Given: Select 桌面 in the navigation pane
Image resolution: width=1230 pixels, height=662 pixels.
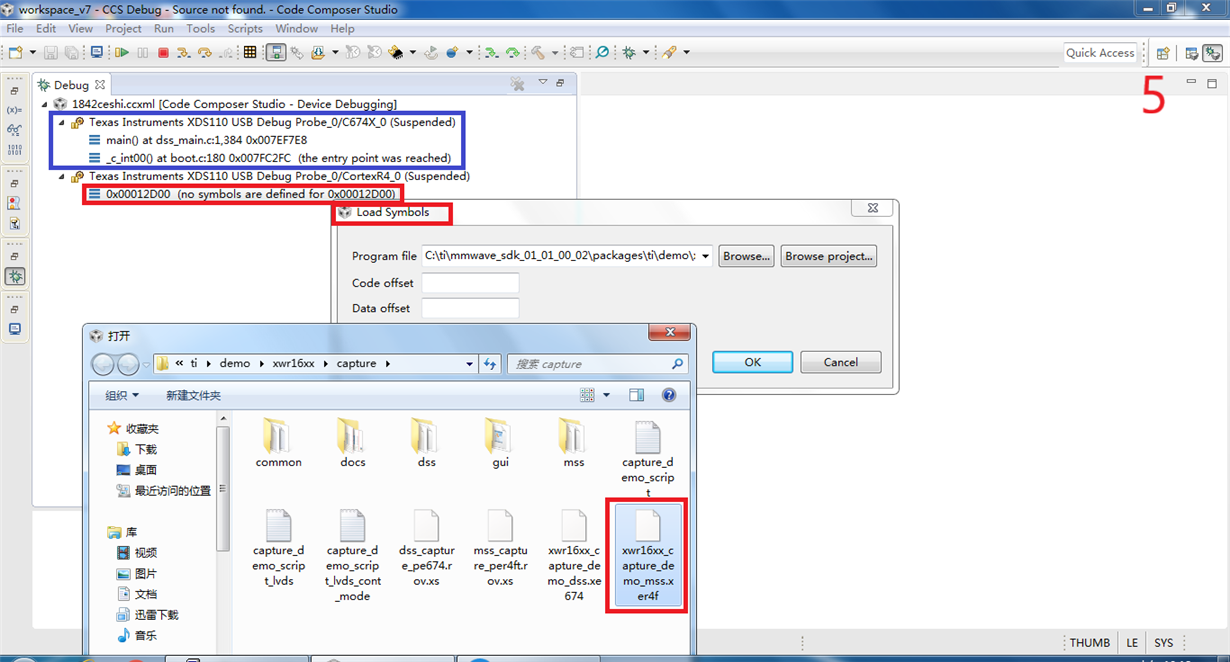Looking at the screenshot, I should (x=145, y=470).
